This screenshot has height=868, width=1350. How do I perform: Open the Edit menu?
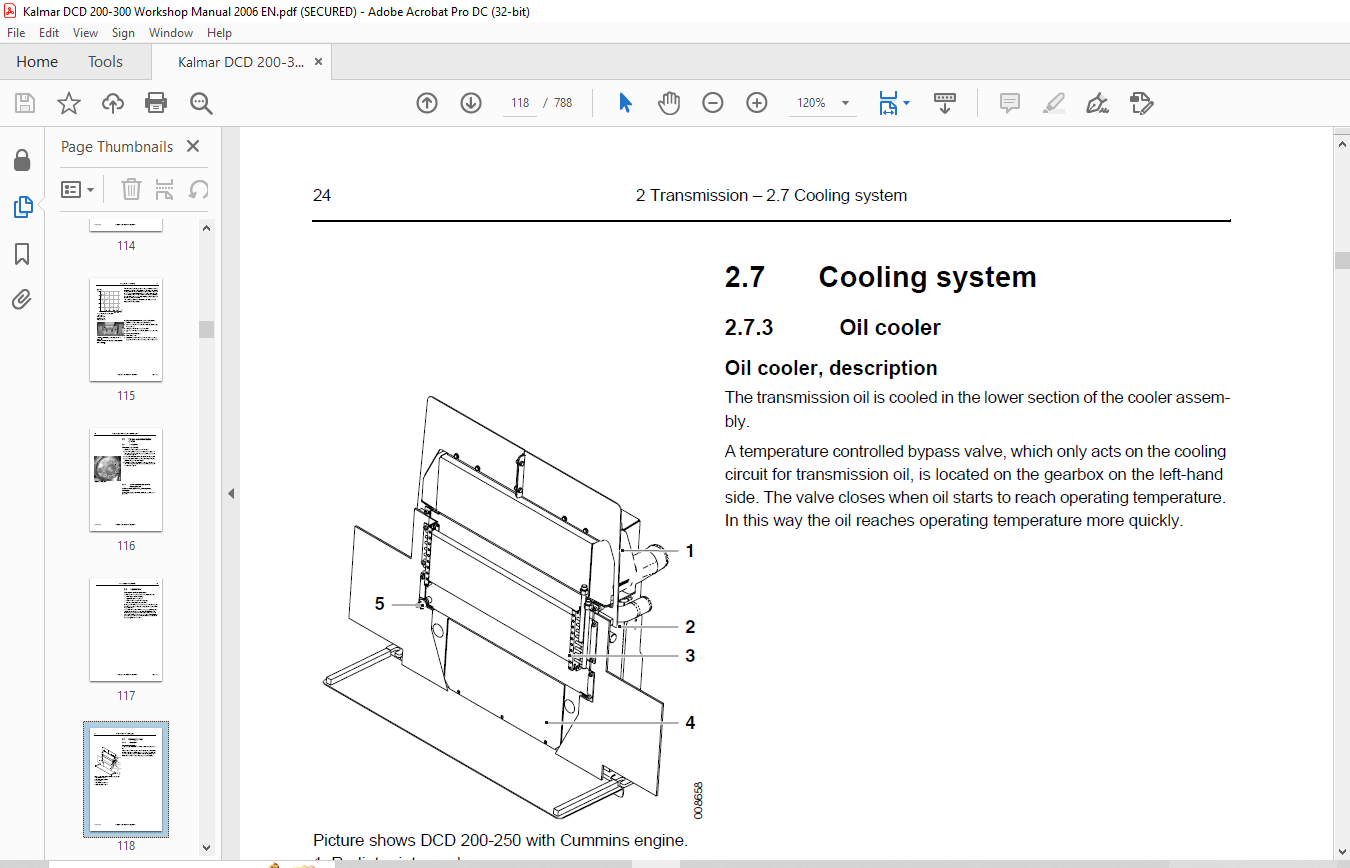pyautogui.click(x=49, y=33)
